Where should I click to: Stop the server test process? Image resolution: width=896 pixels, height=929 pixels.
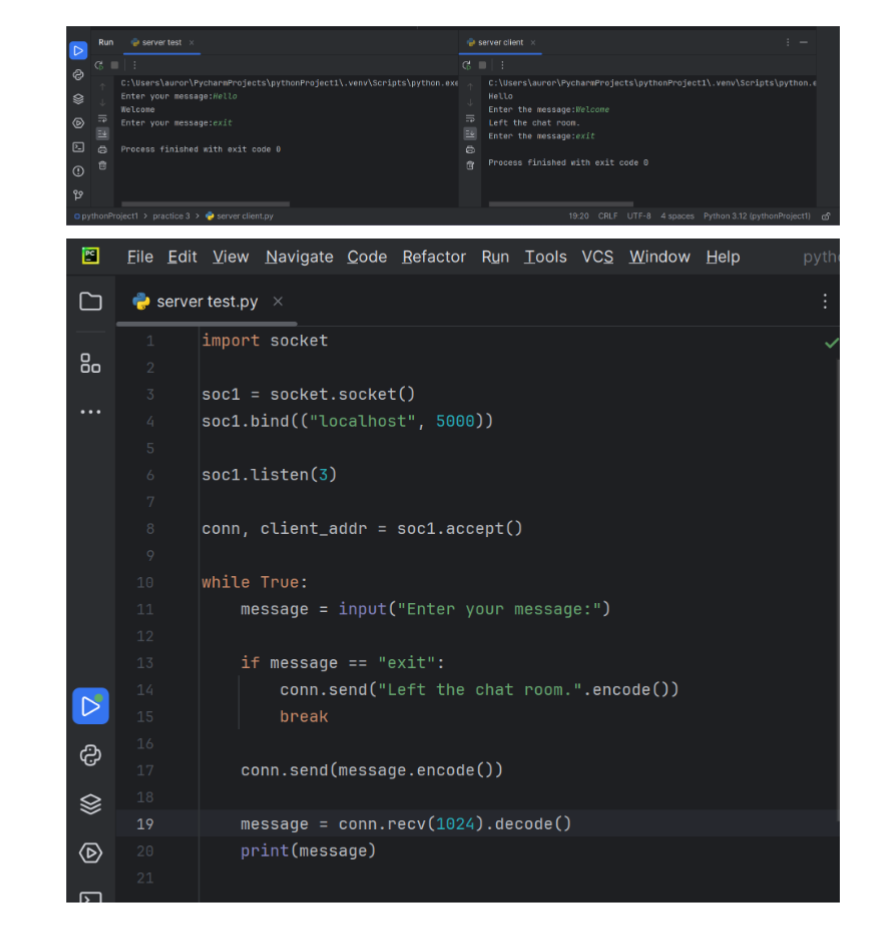115,65
